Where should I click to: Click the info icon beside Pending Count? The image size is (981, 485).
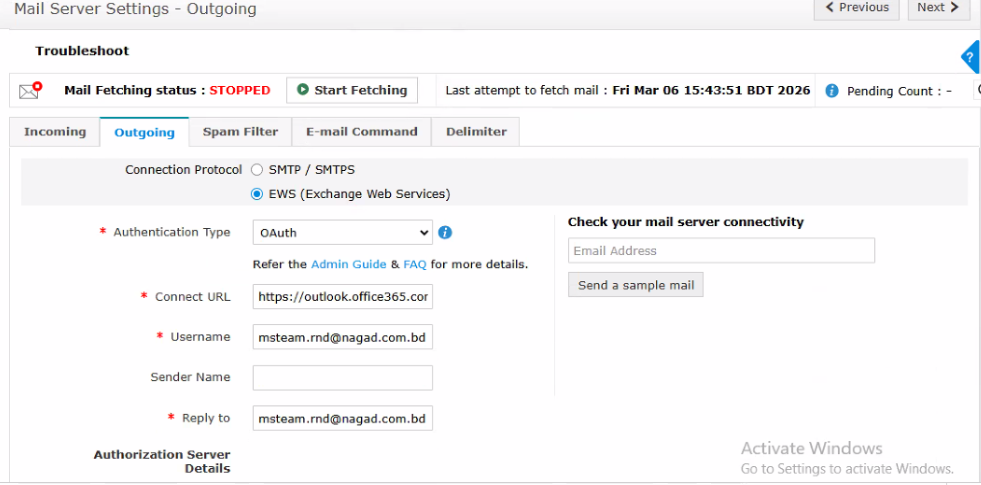pos(832,91)
